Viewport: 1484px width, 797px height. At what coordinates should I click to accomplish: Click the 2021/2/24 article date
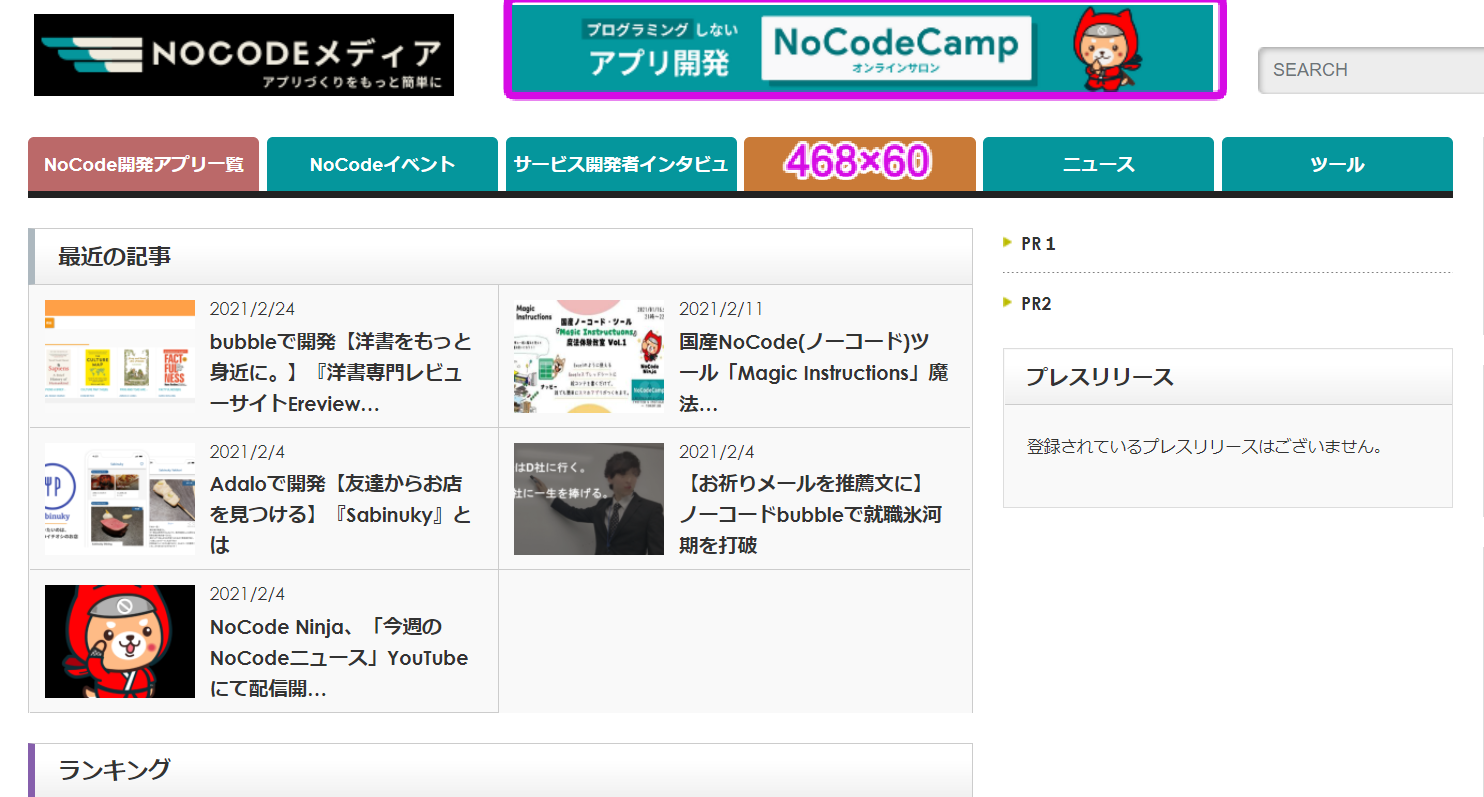(252, 309)
